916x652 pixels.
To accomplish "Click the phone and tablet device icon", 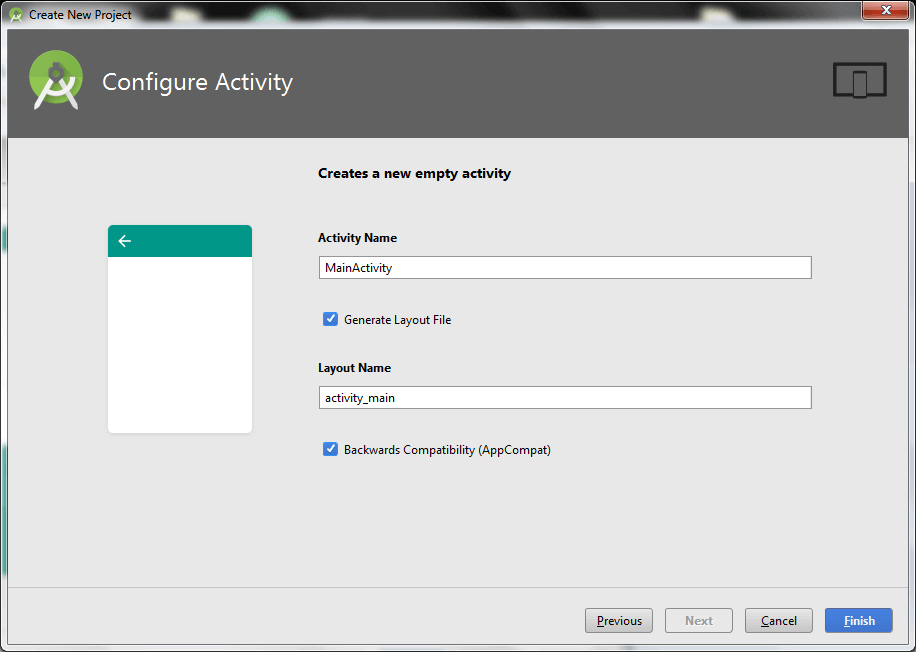I will (859, 81).
